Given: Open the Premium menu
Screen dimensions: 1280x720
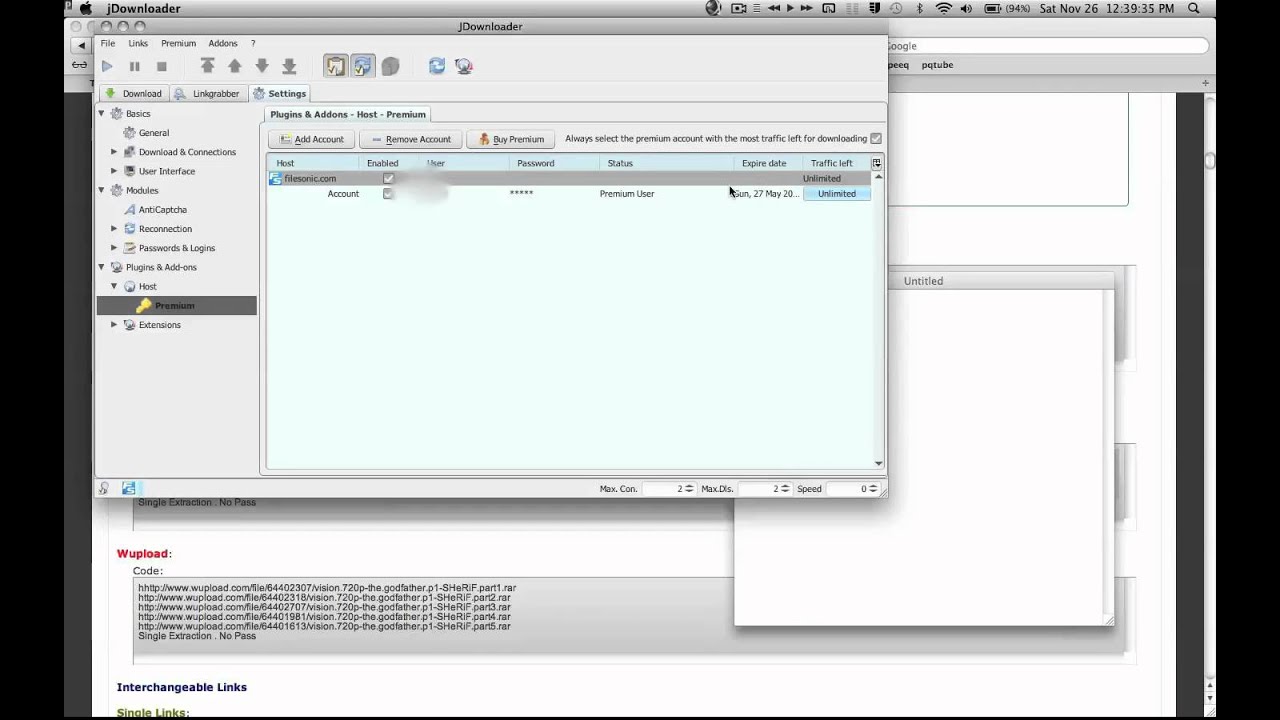Looking at the screenshot, I should (178, 44).
